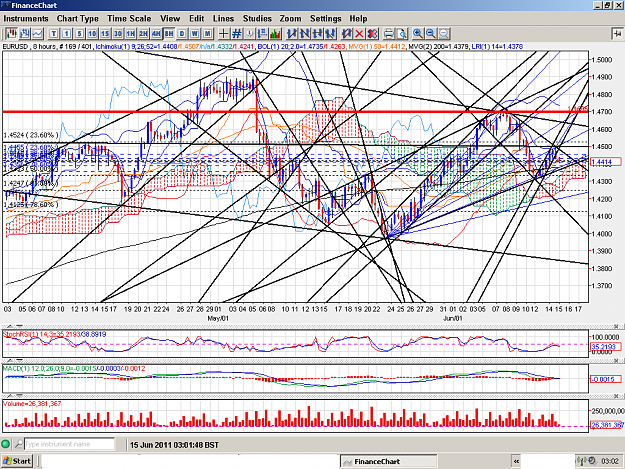Toggle the 8H time scale button
Viewport: 625px width, 469px height.
click(169, 33)
